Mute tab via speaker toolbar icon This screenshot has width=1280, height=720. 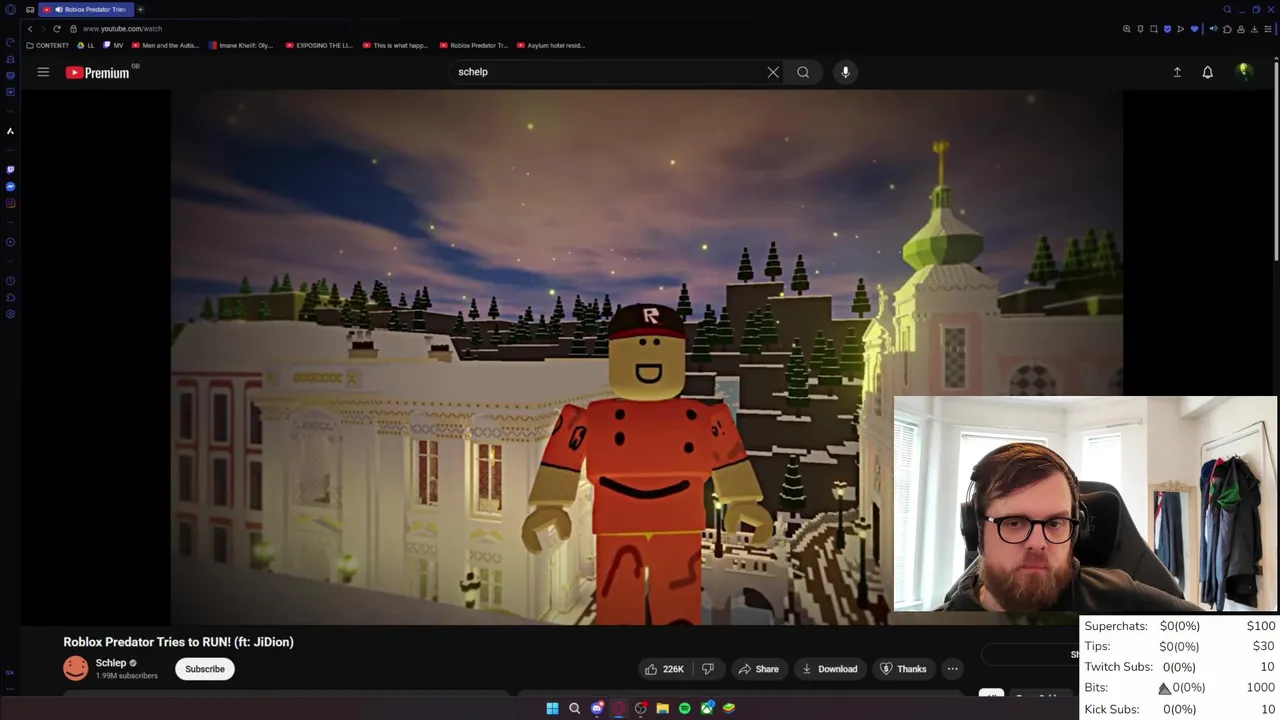[1214, 29]
